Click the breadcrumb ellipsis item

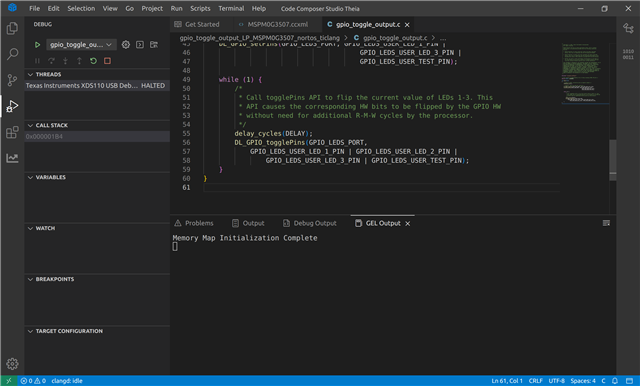[x=443, y=38]
